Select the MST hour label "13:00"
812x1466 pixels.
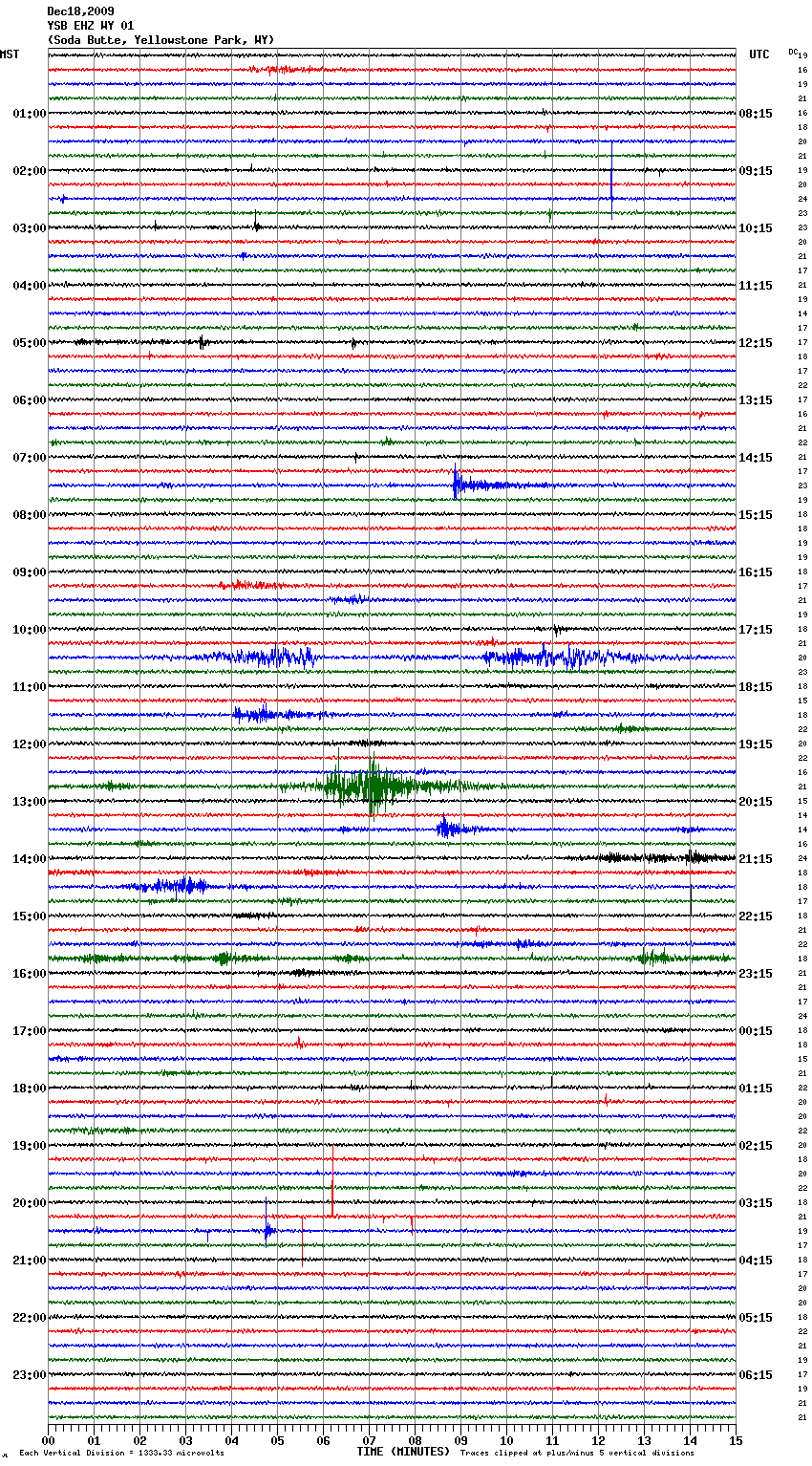click(30, 802)
